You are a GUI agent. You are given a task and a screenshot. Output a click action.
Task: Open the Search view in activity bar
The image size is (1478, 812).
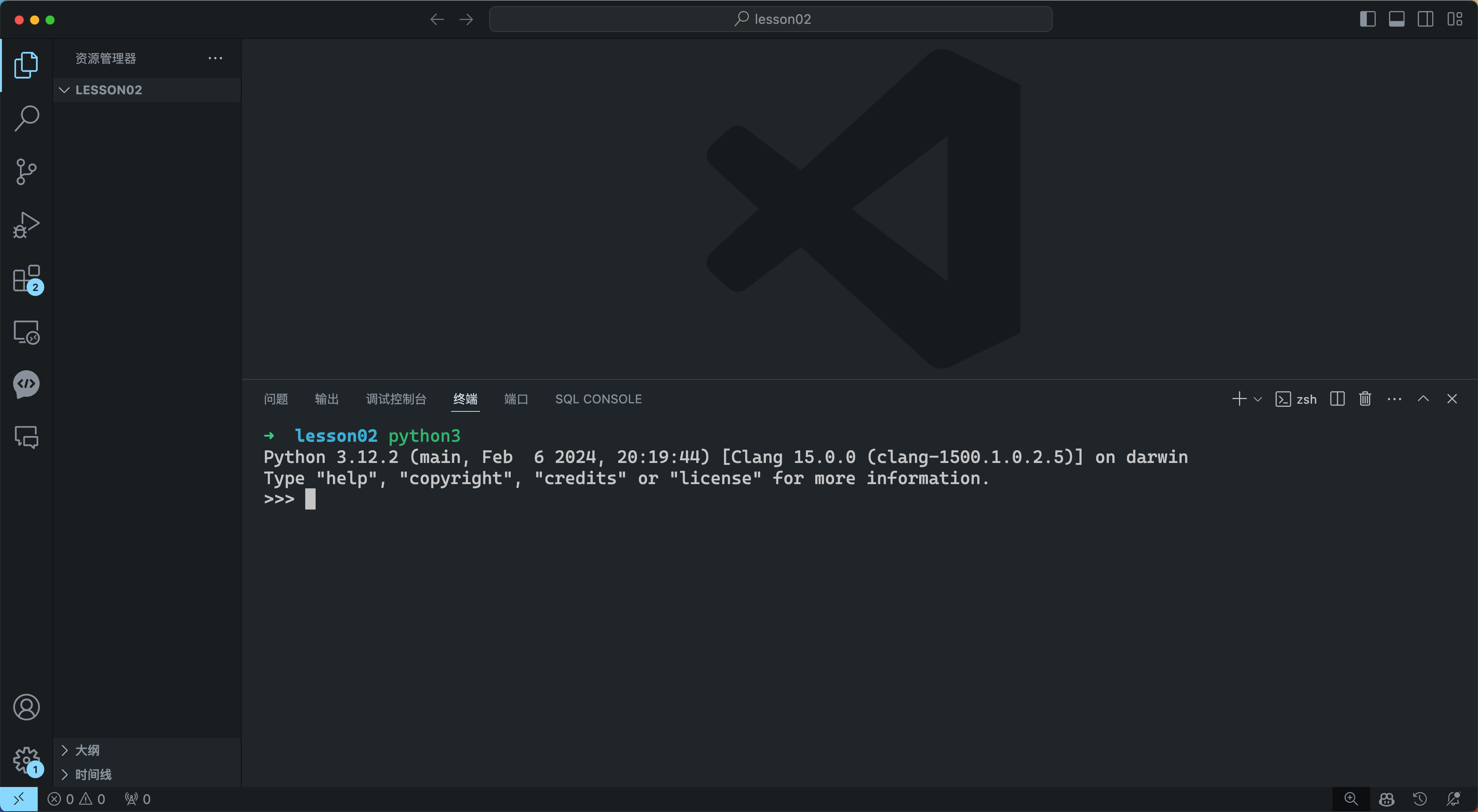[x=27, y=118]
